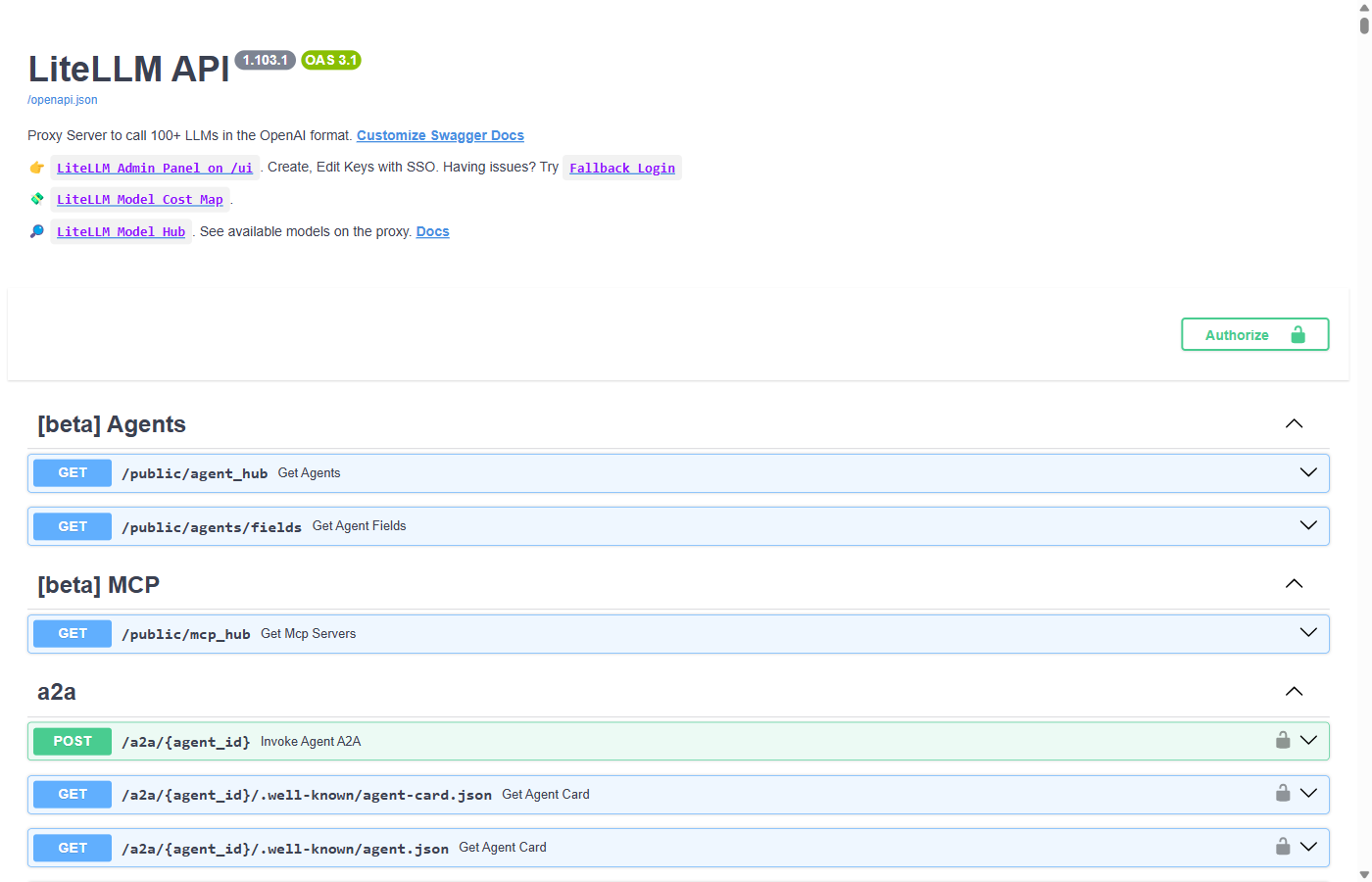This screenshot has height=882, width=1372.
Task: Expand the POST Invoke Agent A2A chevron
Action: tap(1308, 740)
